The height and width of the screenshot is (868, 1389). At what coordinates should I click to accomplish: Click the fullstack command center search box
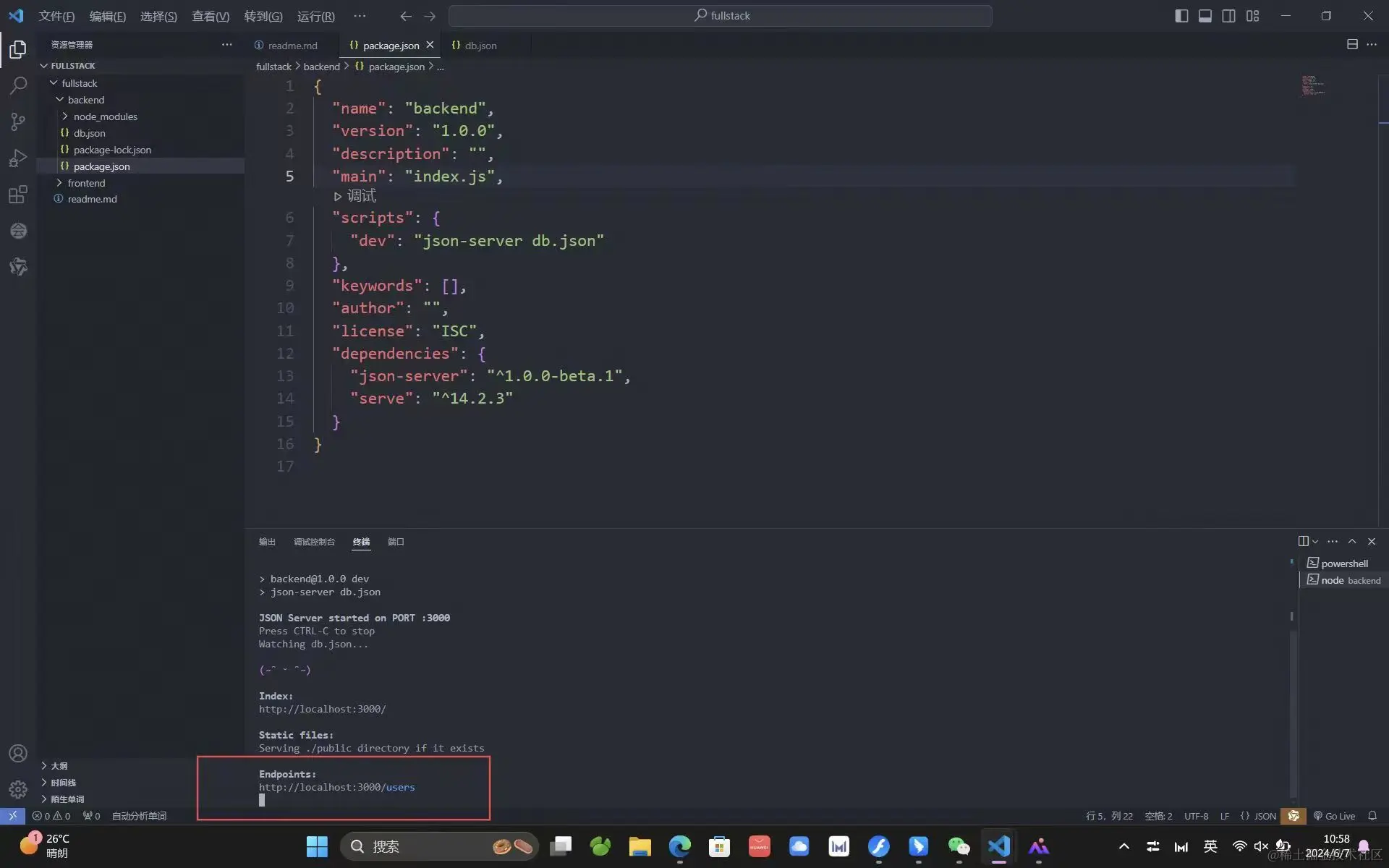pyautogui.click(x=721, y=16)
